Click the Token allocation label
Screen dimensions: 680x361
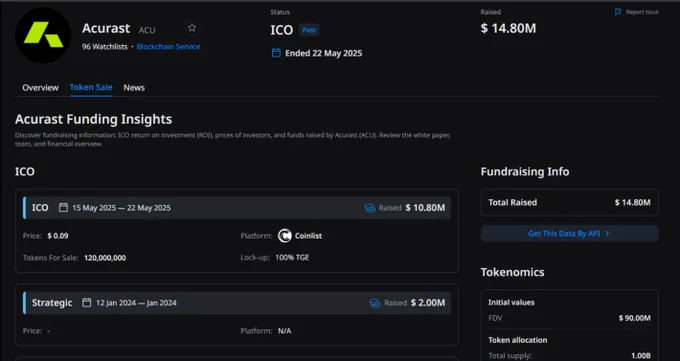pos(517,340)
